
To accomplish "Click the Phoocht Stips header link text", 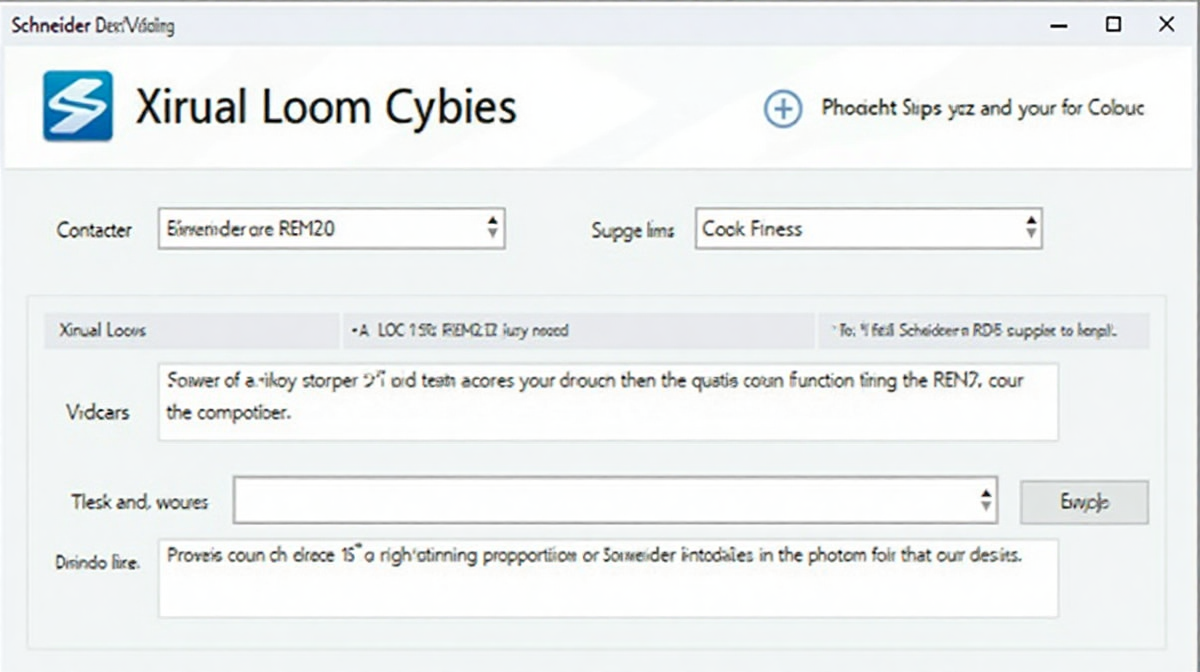I will 983,108.
